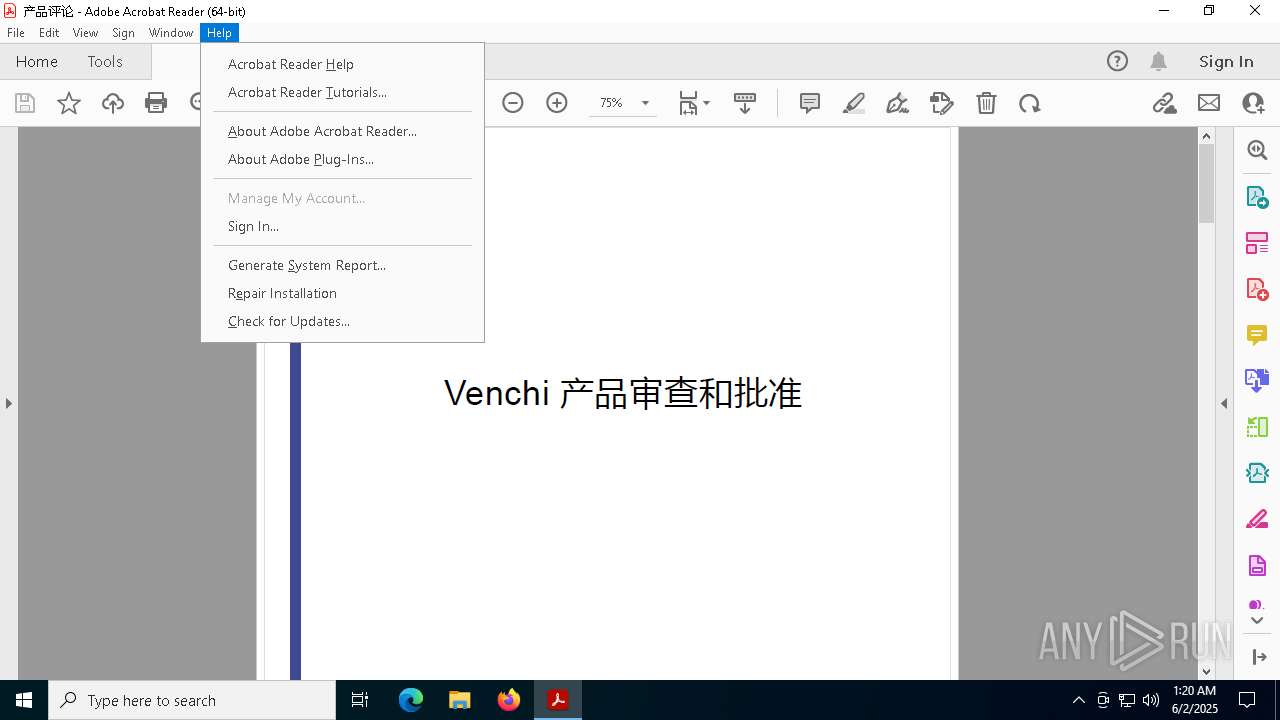Select the Sign pen tool
The height and width of the screenshot is (720, 1280).
pyautogui.click(x=898, y=103)
